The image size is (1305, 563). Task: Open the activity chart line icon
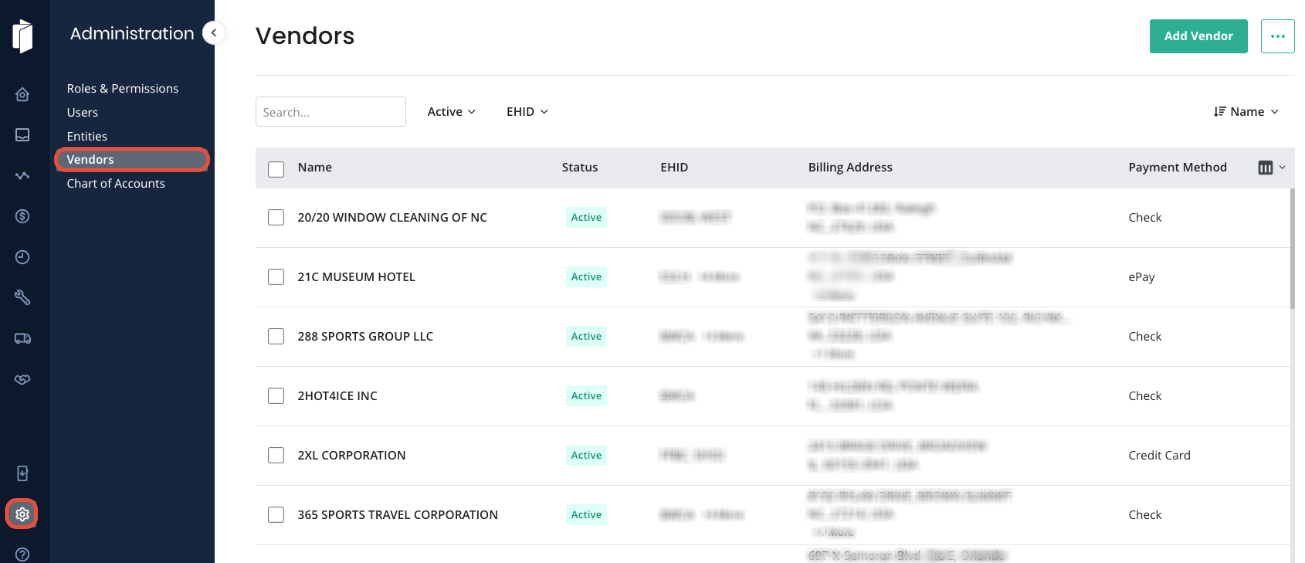coord(22,176)
